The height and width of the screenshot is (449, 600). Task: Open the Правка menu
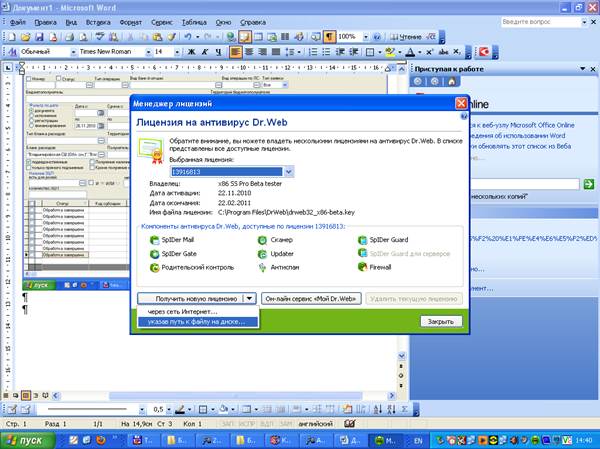pyautogui.click(x=46, y=22)
